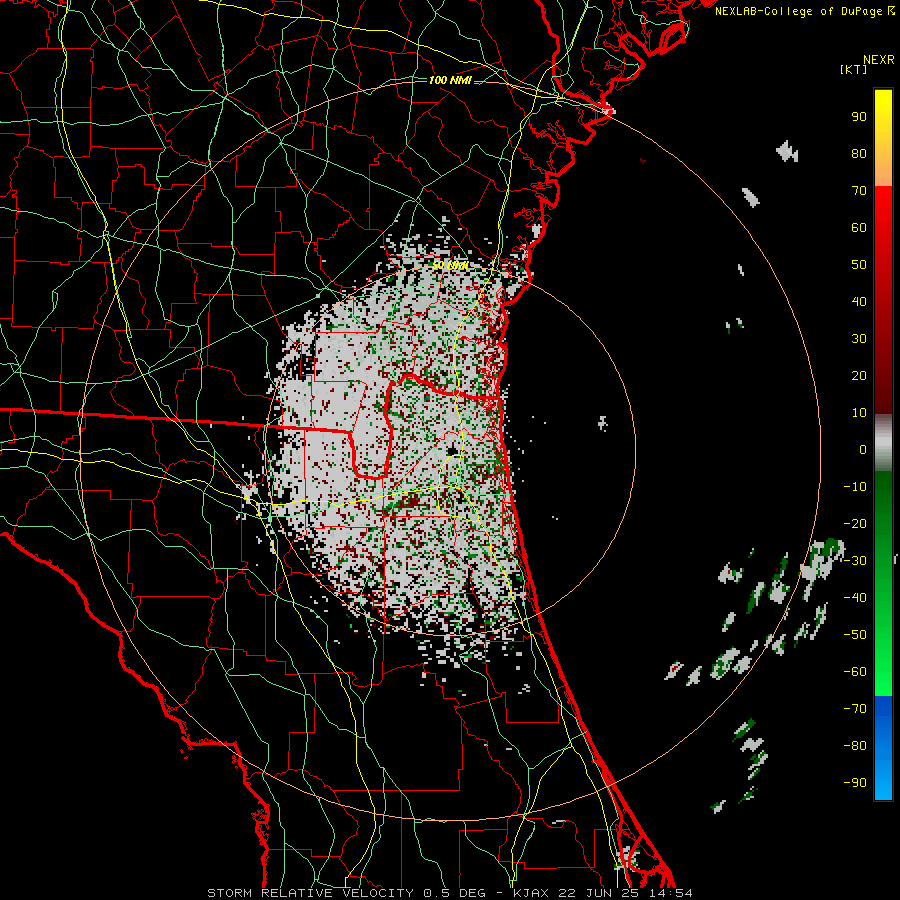900x900 pixels.
Task: Click the -70 scale label
Action: coord(855,709)
